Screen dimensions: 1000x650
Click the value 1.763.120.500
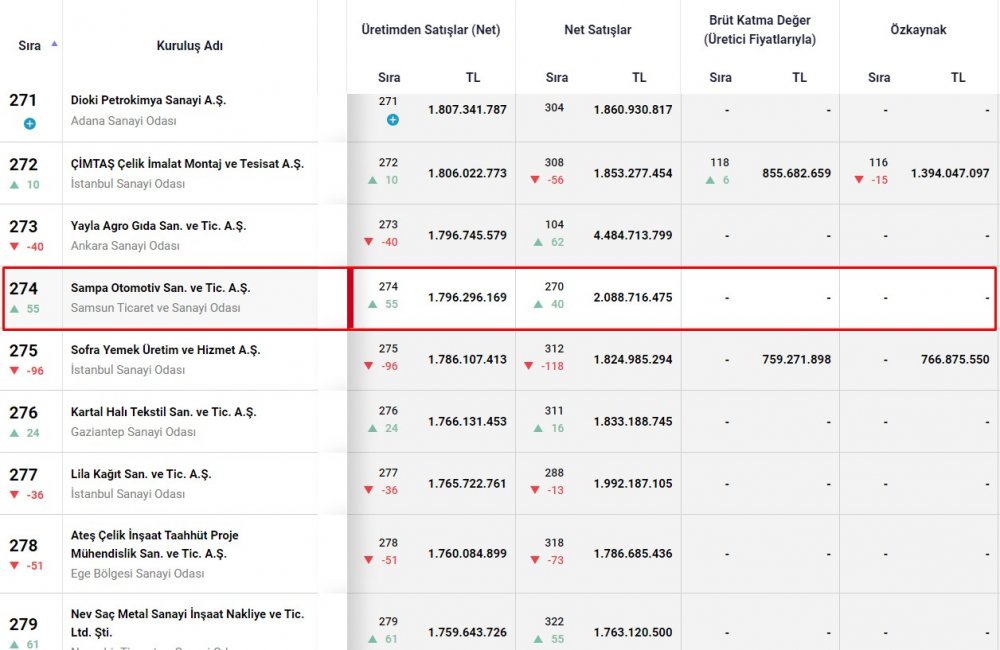click(x=633, y=632)
